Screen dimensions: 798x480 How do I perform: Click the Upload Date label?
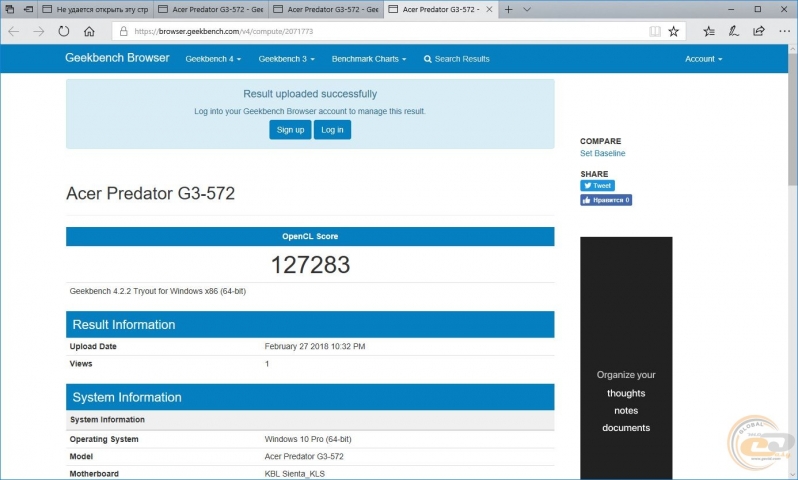pos(93,347)
